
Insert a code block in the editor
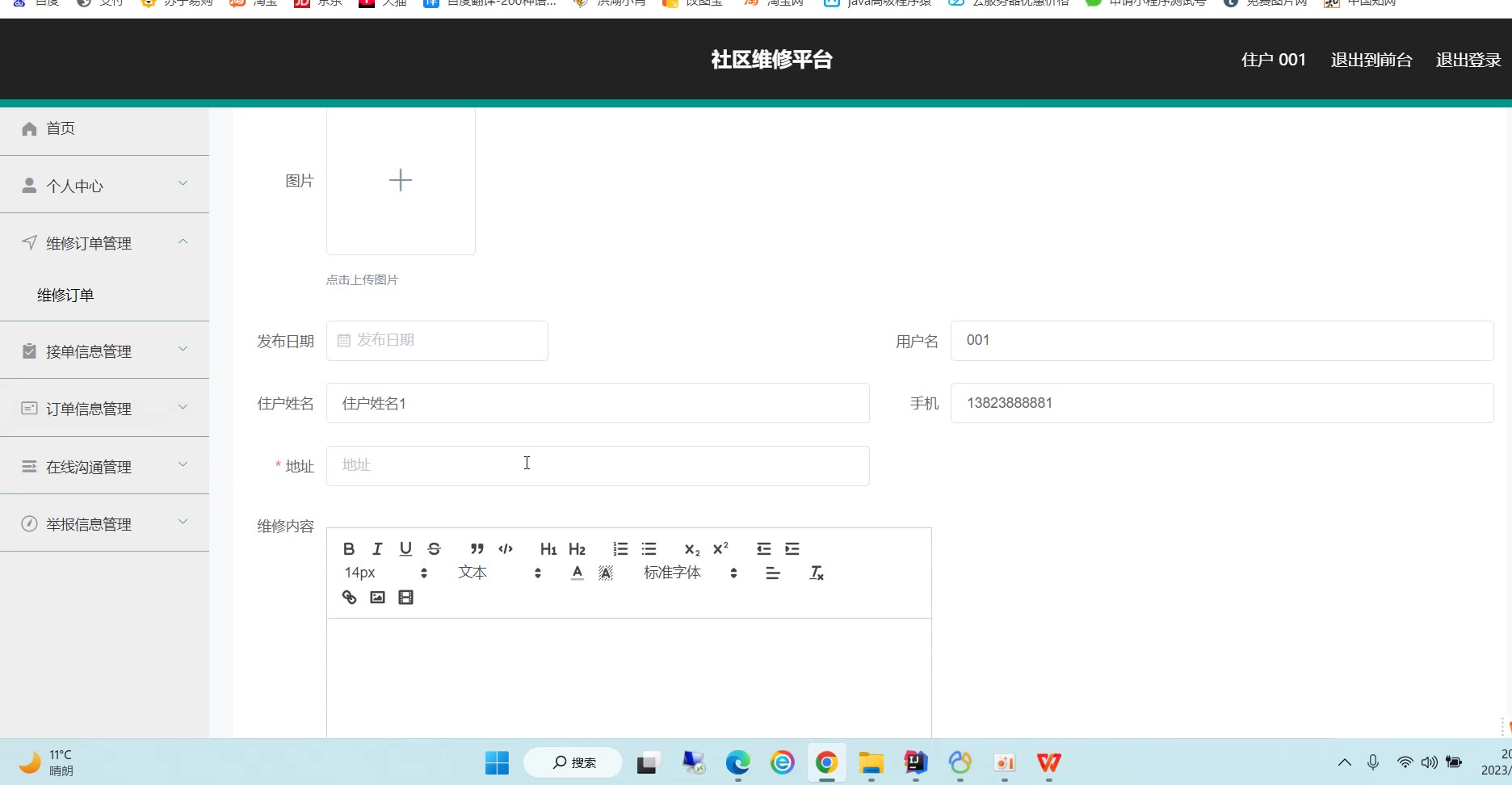506,549
